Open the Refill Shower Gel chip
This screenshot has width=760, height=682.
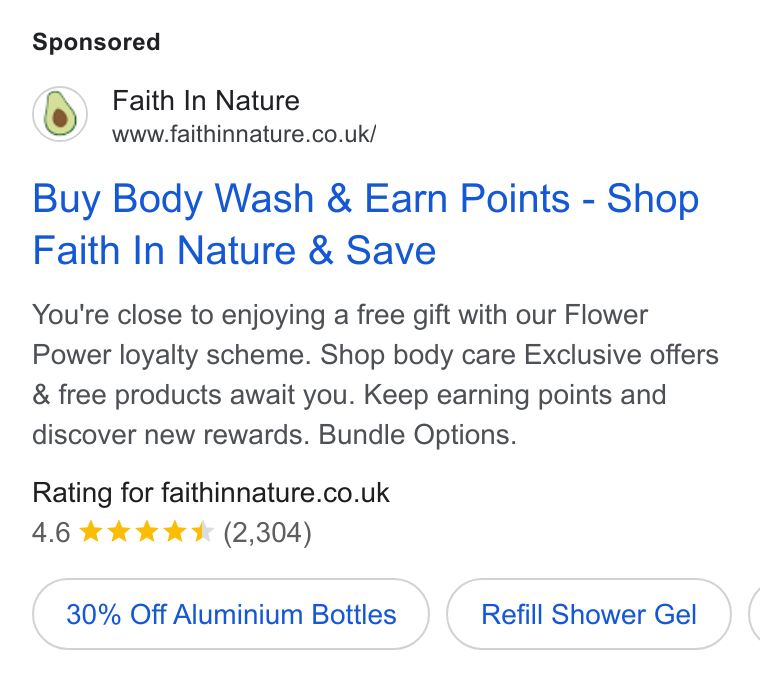588,614
